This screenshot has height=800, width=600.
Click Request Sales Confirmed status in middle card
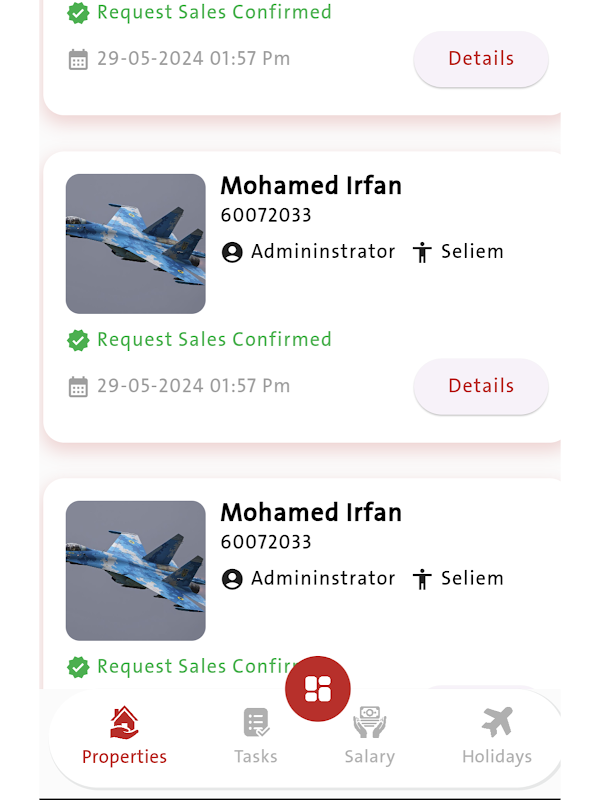[x=214, y=340]
